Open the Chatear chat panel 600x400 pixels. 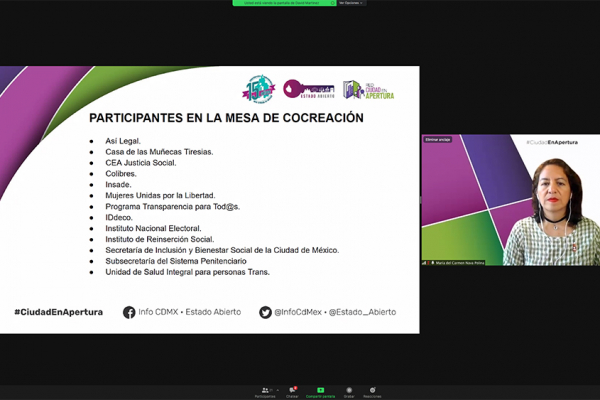[292, 392]
